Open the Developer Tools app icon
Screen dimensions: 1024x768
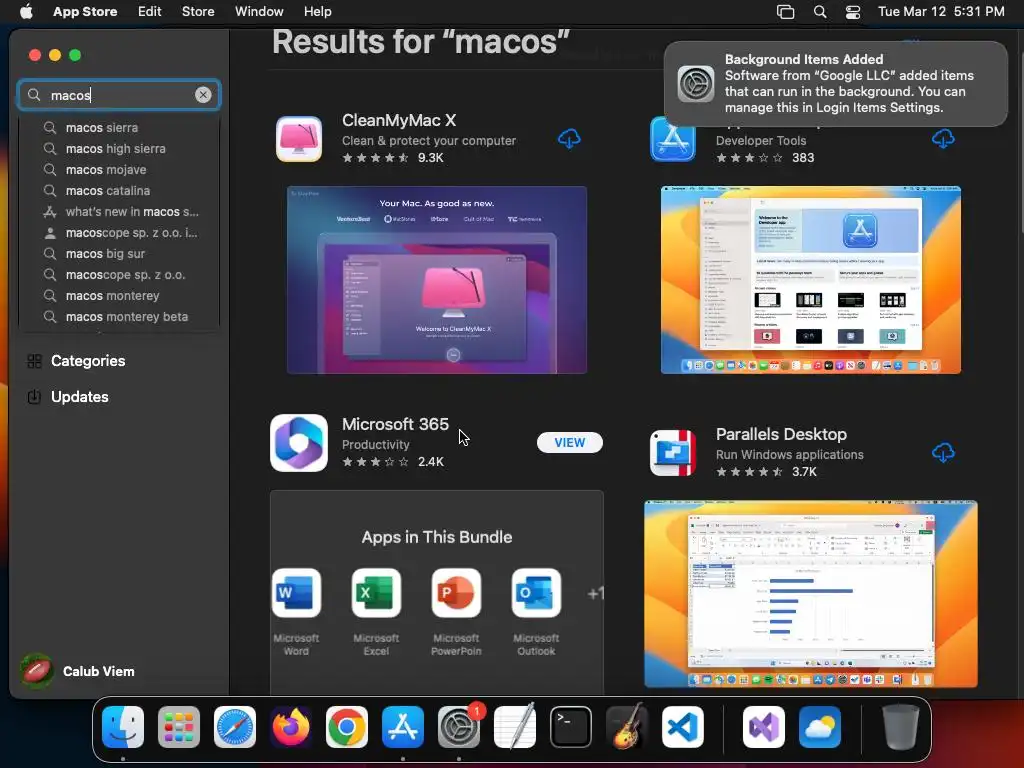pos(673,138)
